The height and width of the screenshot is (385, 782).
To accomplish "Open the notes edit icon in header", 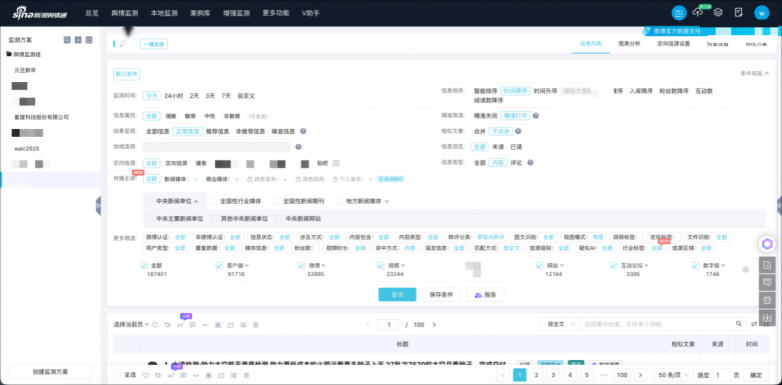I will 739,13.
